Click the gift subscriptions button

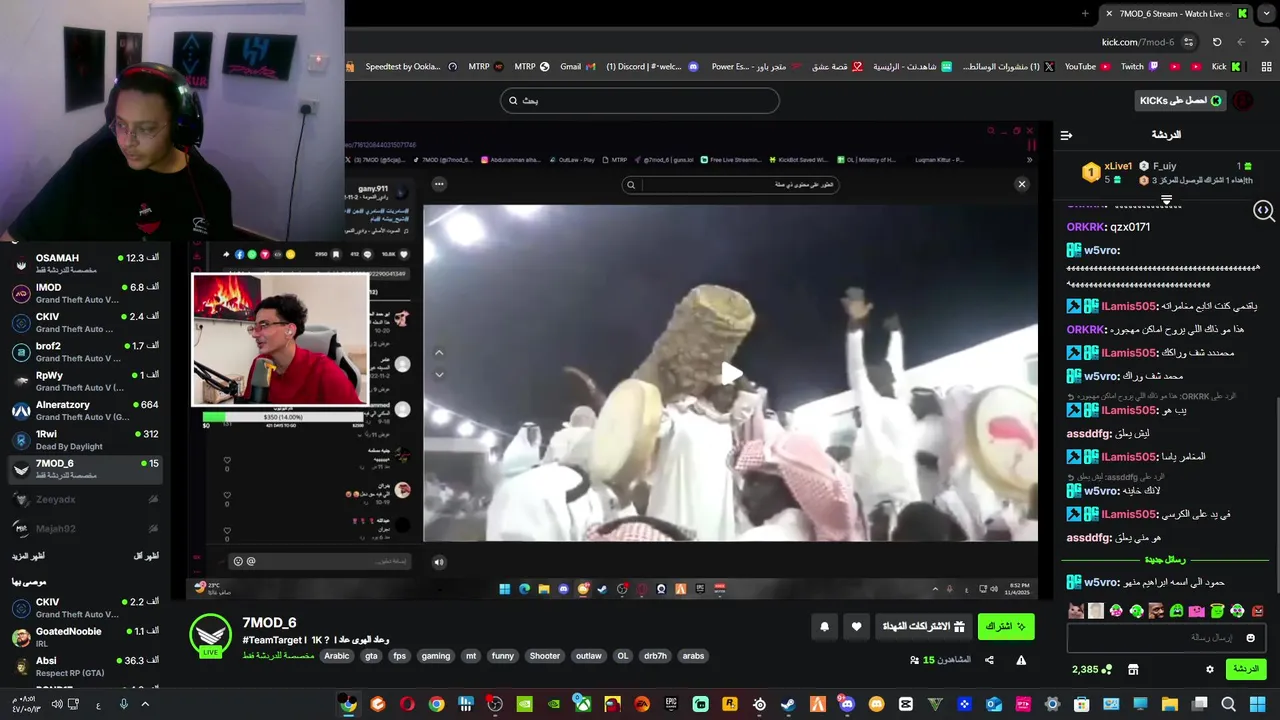click(x=923, y=627)
